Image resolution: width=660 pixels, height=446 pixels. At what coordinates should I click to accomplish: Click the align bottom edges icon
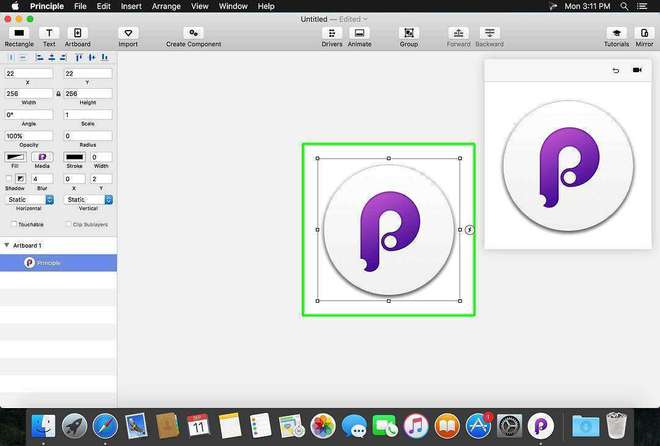click(x=104, y=57)
